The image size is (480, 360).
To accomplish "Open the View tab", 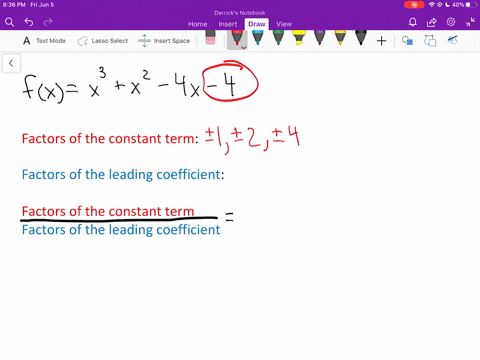I will [x=284, y=24].
